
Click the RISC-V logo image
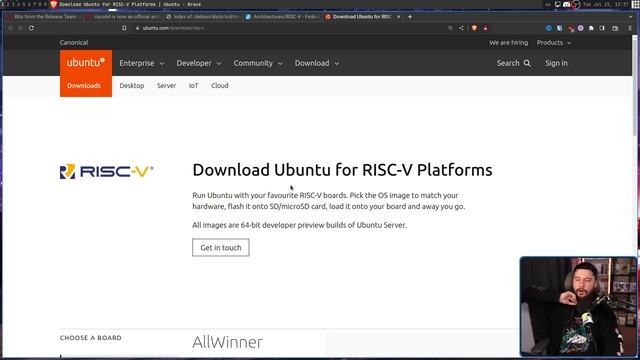(107, 171)
